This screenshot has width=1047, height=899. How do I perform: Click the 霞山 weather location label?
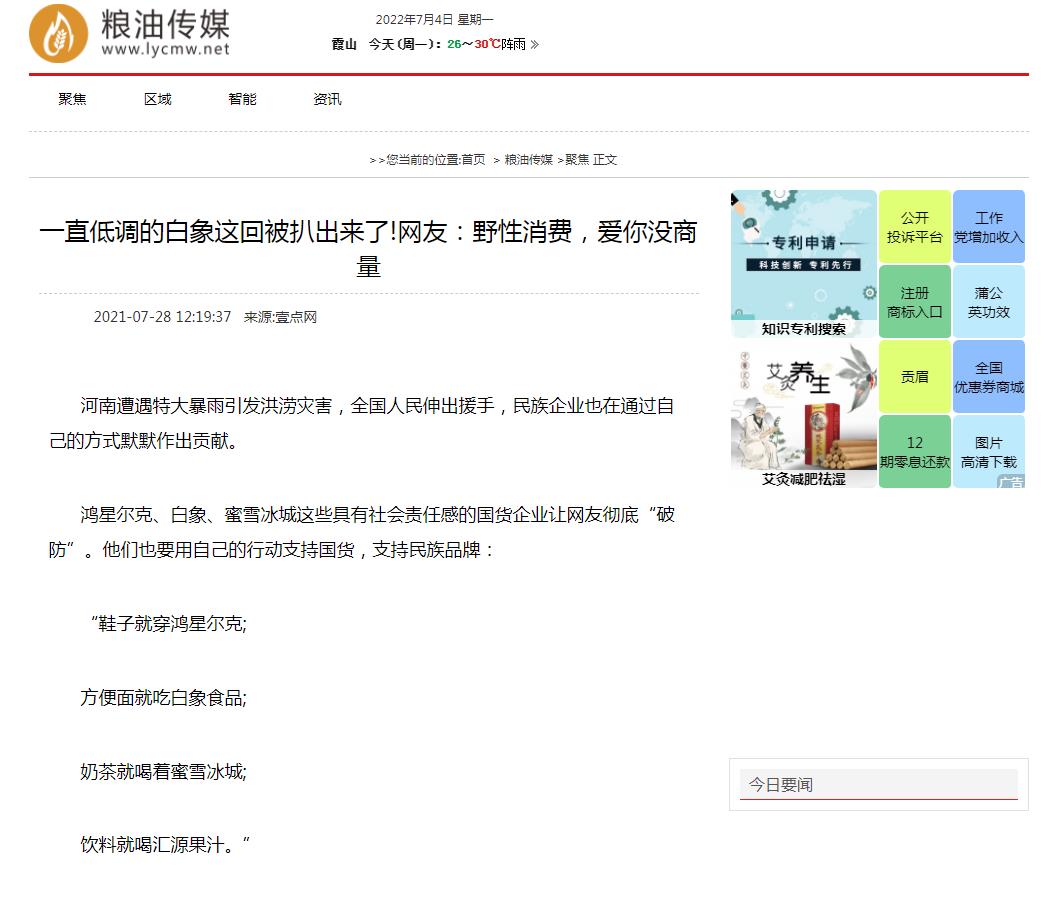click(344, 45)
